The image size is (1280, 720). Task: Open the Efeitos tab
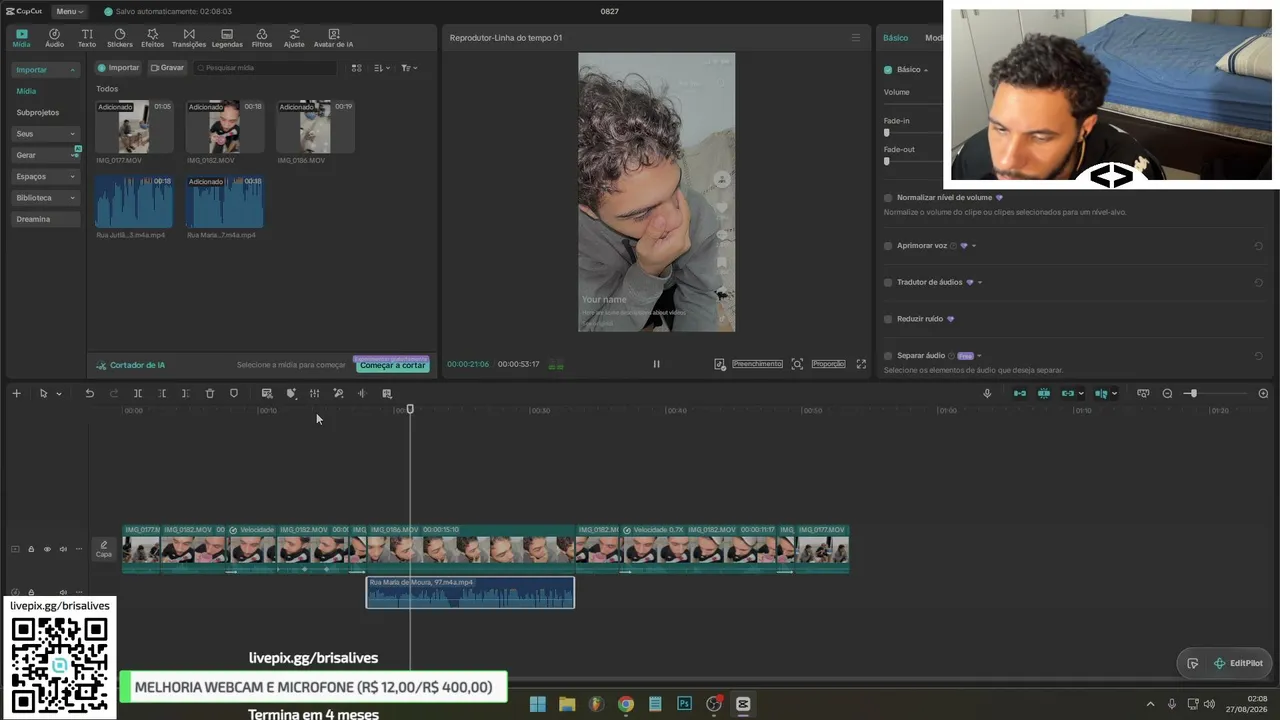(x=152, y=38)
